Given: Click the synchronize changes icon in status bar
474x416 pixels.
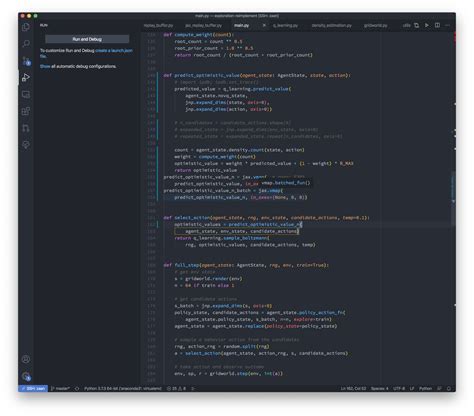Looking at the screenshot, I should (x=77, y=389).
